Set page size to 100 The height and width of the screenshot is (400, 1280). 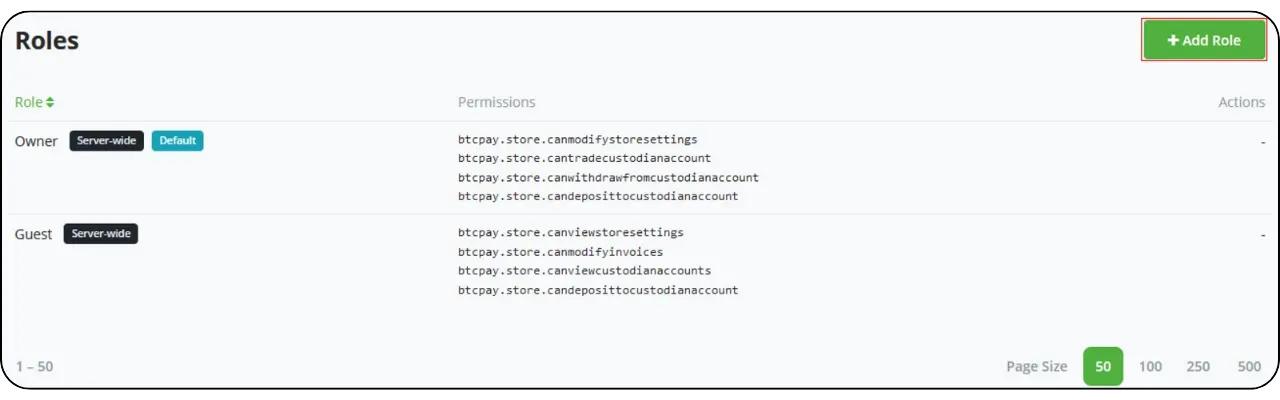[1150, 366]
